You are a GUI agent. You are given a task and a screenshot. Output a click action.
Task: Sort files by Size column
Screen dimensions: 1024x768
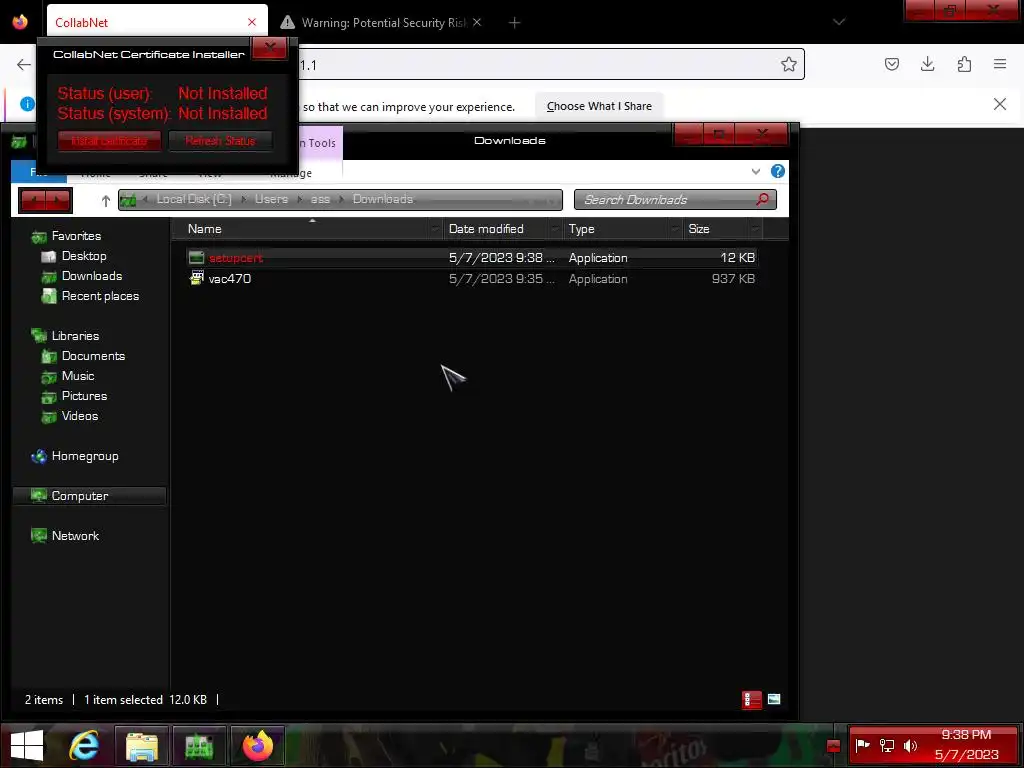pyautogui.click(x=699, y=229)
